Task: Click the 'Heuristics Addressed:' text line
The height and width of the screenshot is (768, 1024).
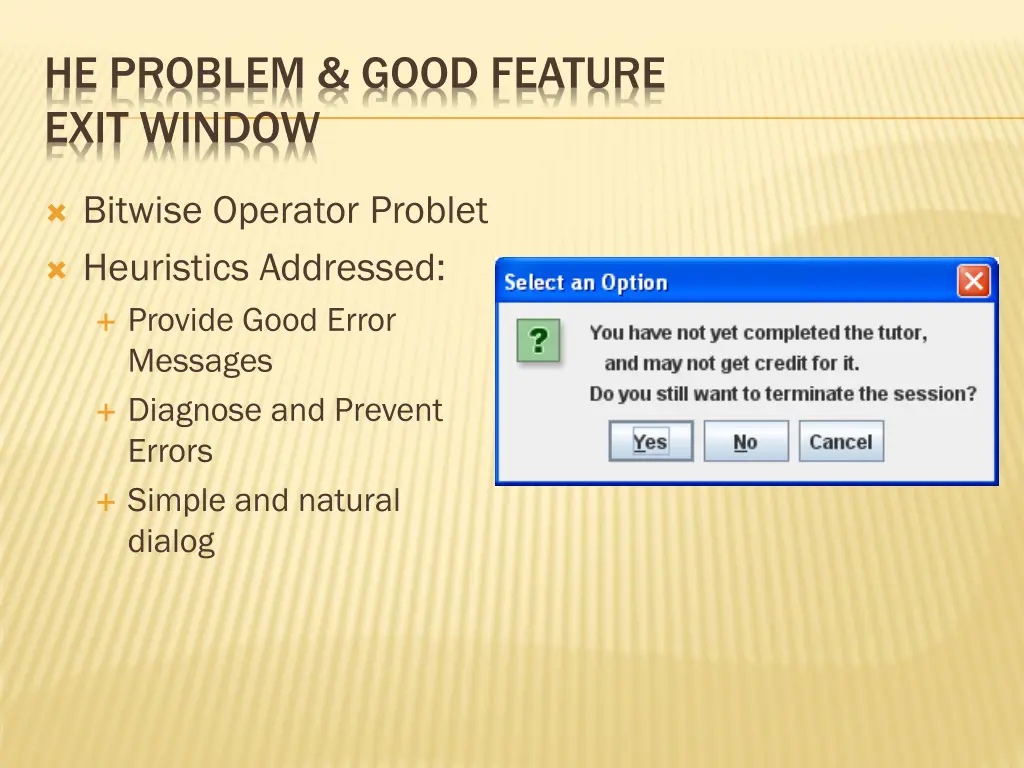Action: 264,268
